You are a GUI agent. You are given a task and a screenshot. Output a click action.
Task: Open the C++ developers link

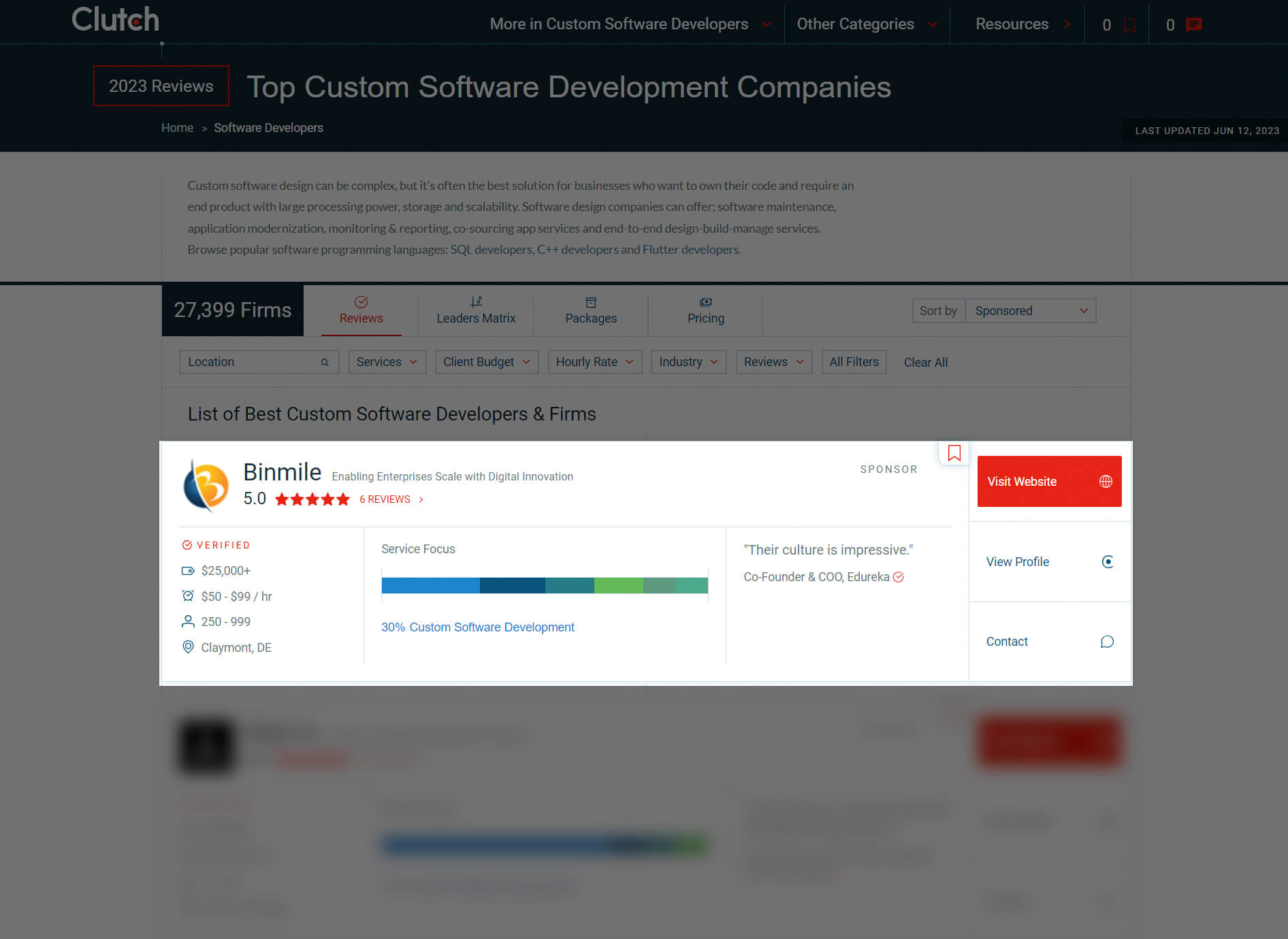point(578,250)
